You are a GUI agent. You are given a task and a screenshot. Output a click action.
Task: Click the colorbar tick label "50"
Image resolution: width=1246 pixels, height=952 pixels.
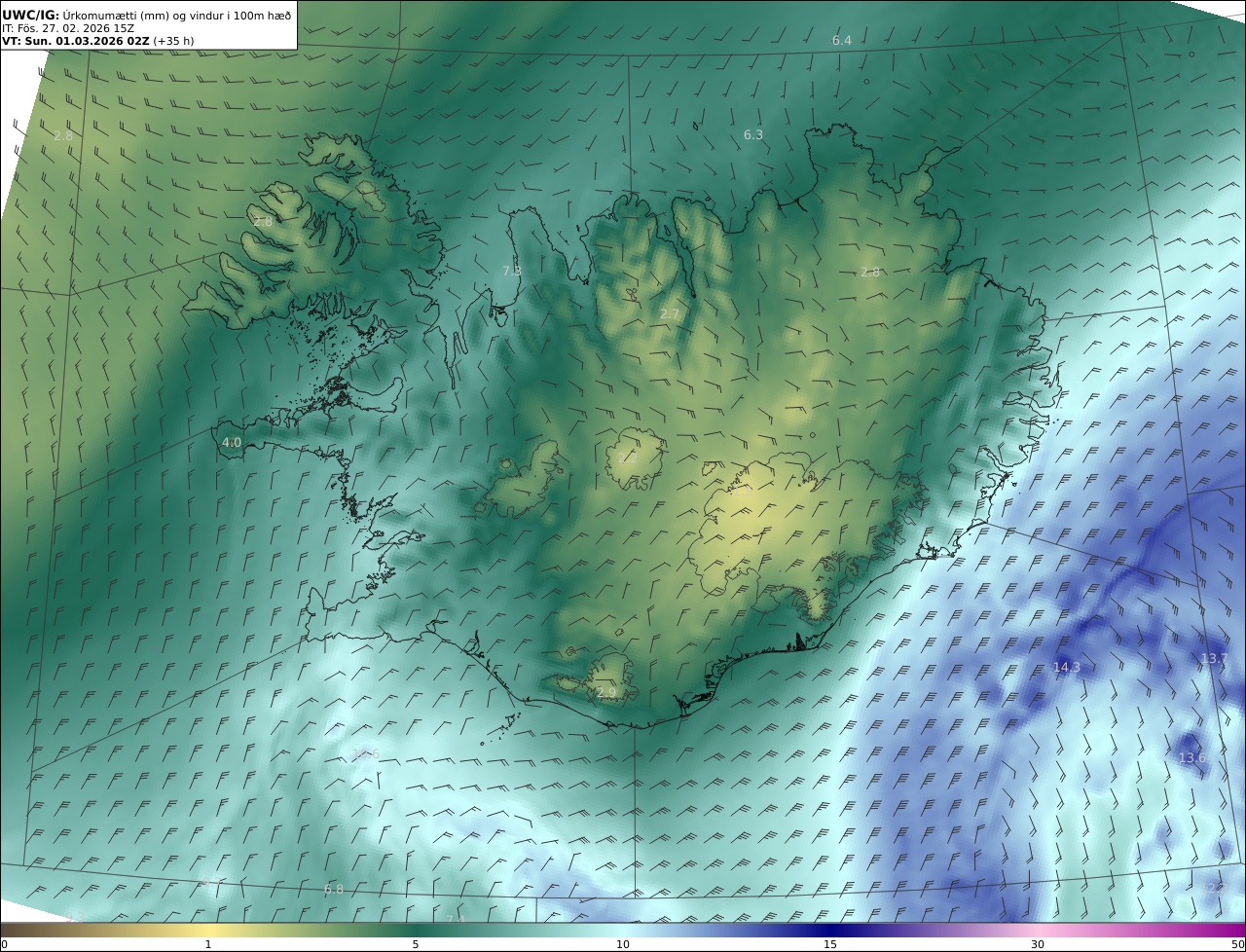(x=1237, y=944)
